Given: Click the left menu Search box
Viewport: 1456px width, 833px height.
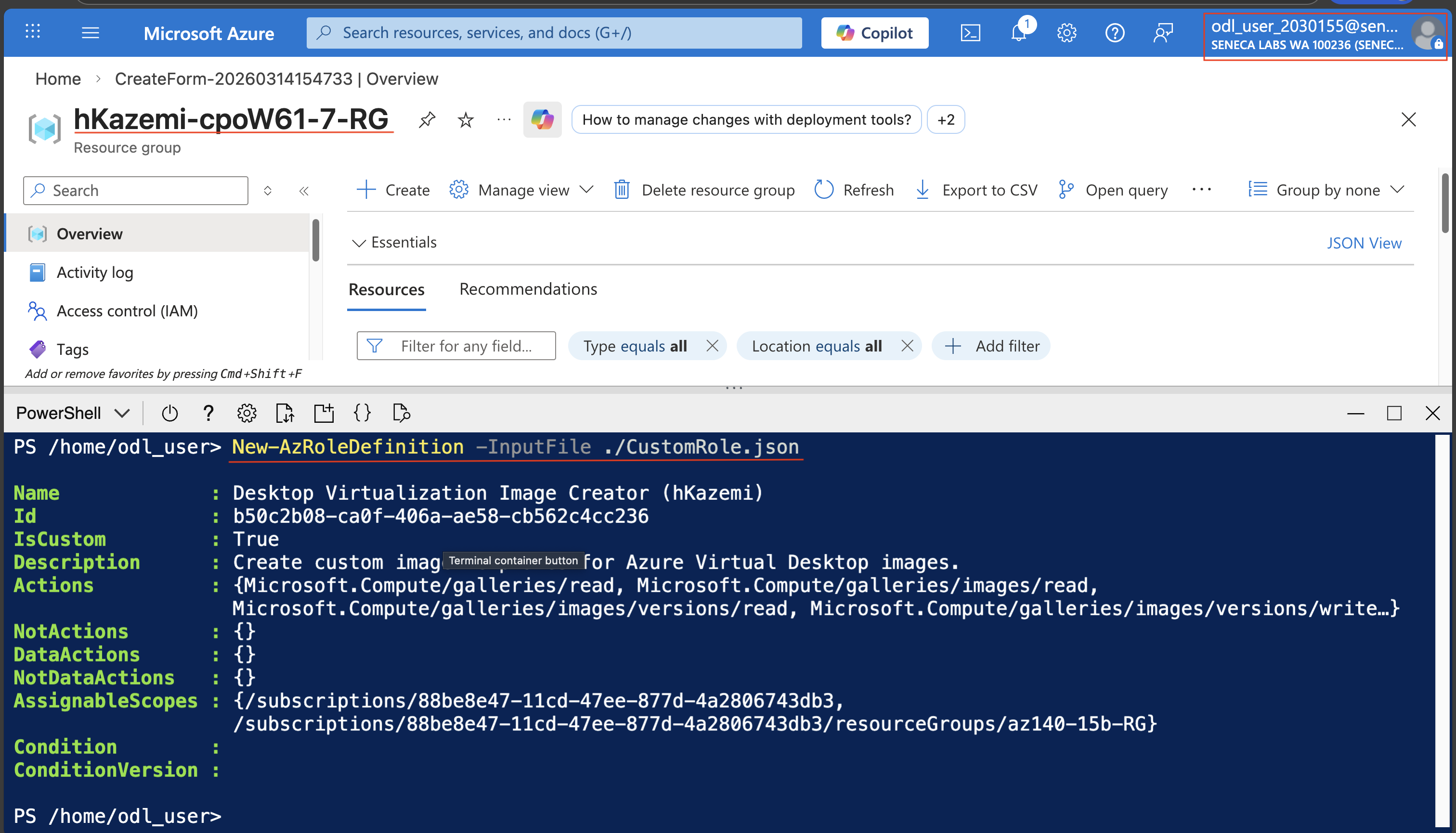Looking at the screenshot, I should [136, 191].
